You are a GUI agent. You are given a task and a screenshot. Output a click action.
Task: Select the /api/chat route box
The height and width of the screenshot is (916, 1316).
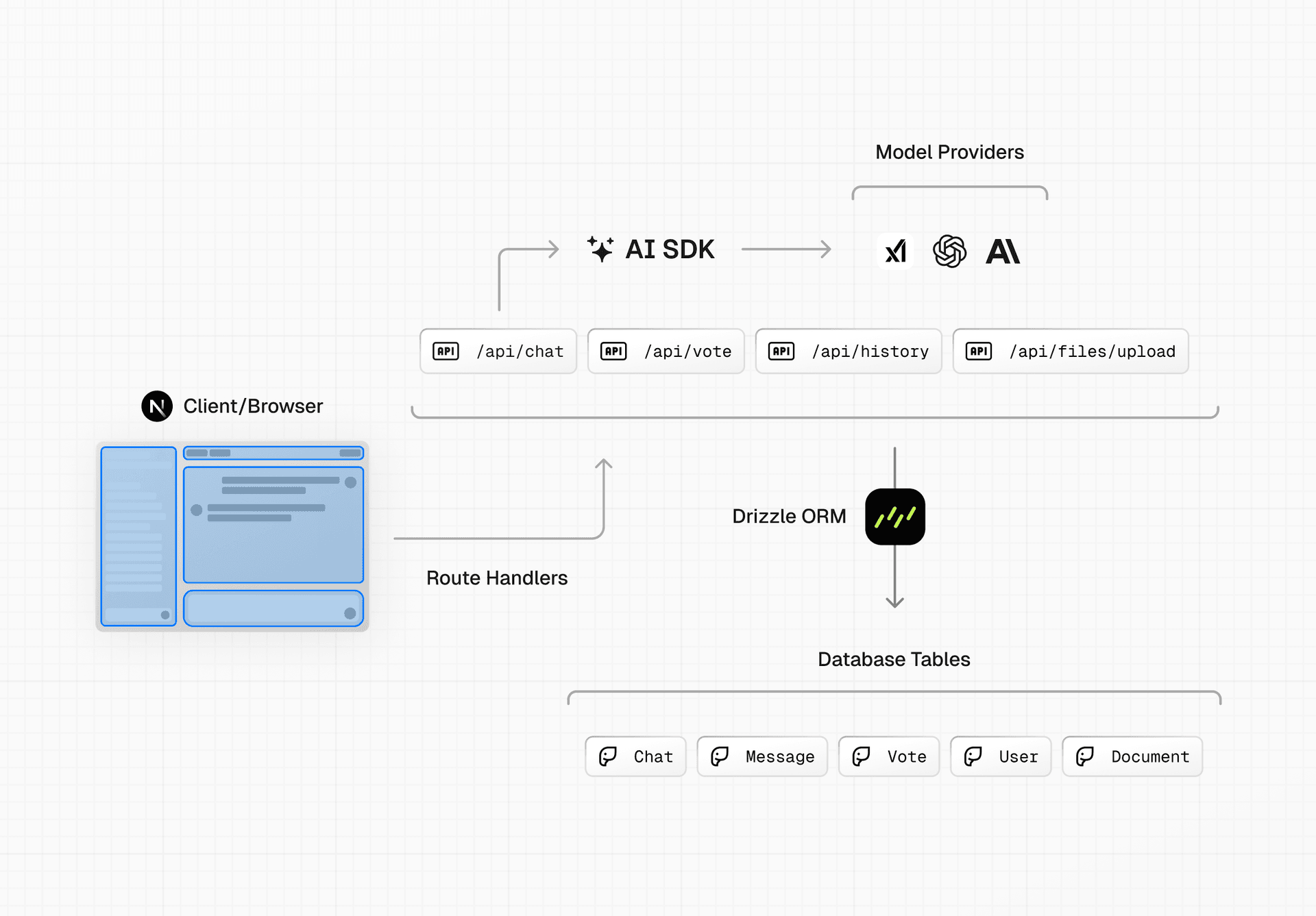tap(498, 351)
